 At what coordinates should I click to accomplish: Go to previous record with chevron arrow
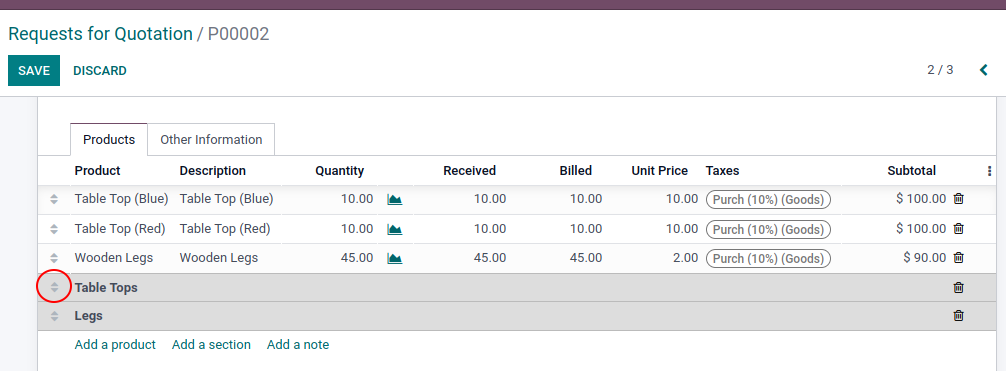pyautogui.click(x=984, y=70)
